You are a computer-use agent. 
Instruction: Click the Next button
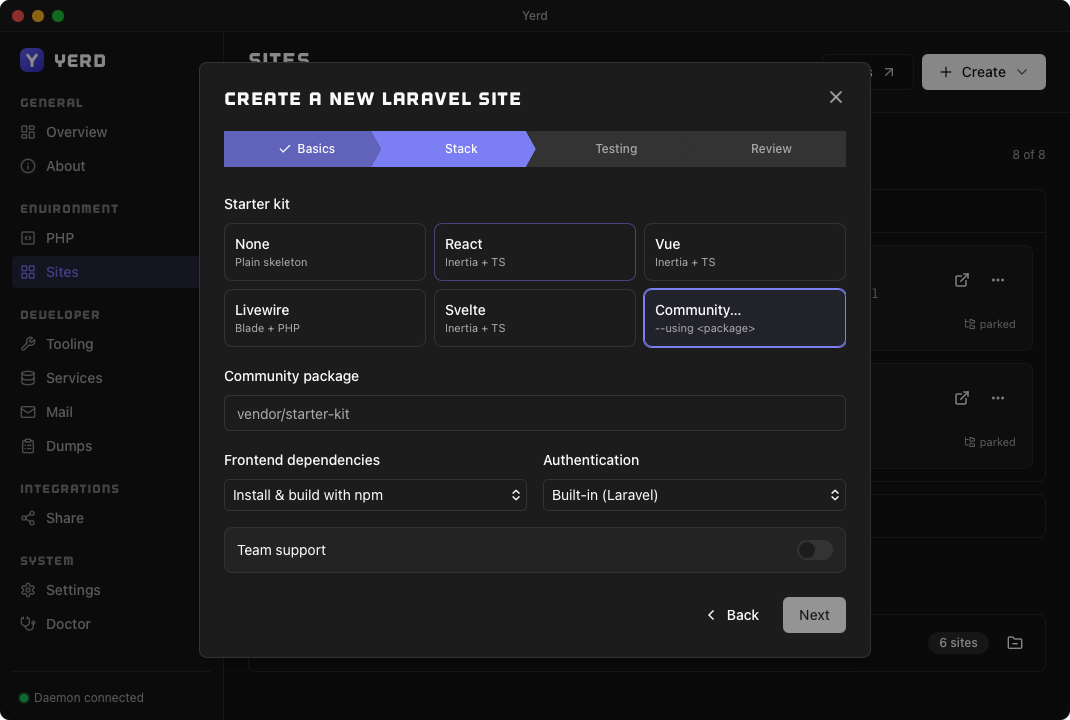click(814, 615)
